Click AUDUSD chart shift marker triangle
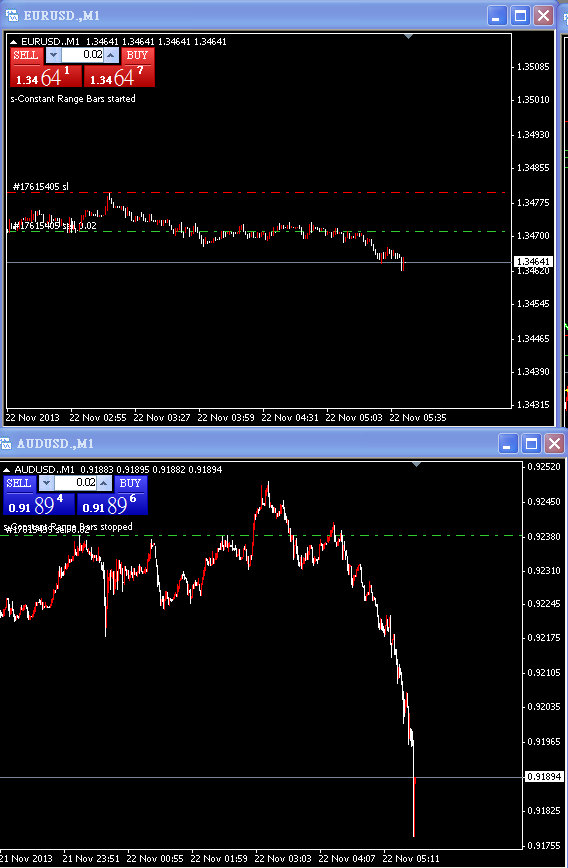This screenshot has height=868, width=568. coord(417,464)
